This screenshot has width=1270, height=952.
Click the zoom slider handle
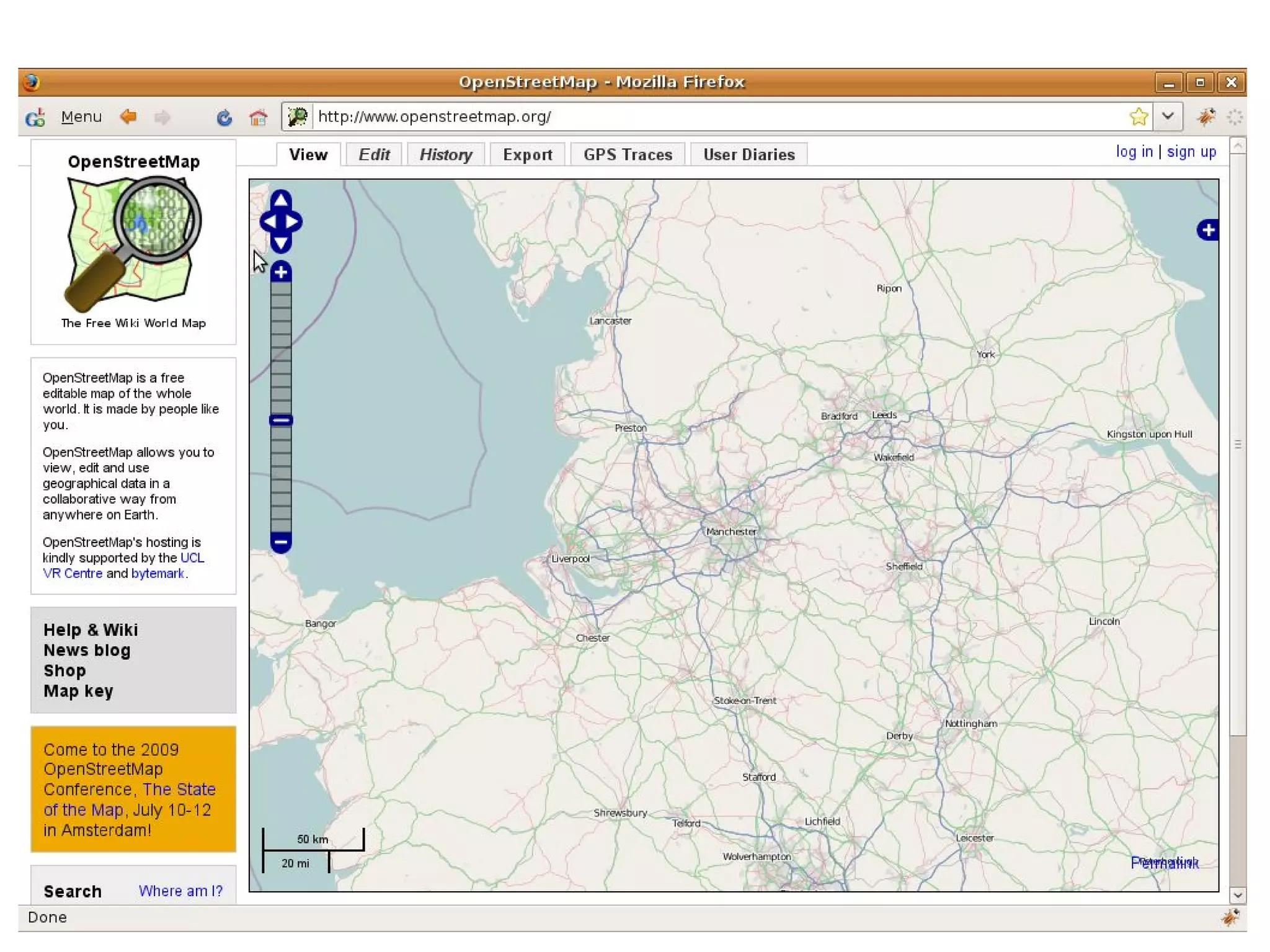(281, 420)
